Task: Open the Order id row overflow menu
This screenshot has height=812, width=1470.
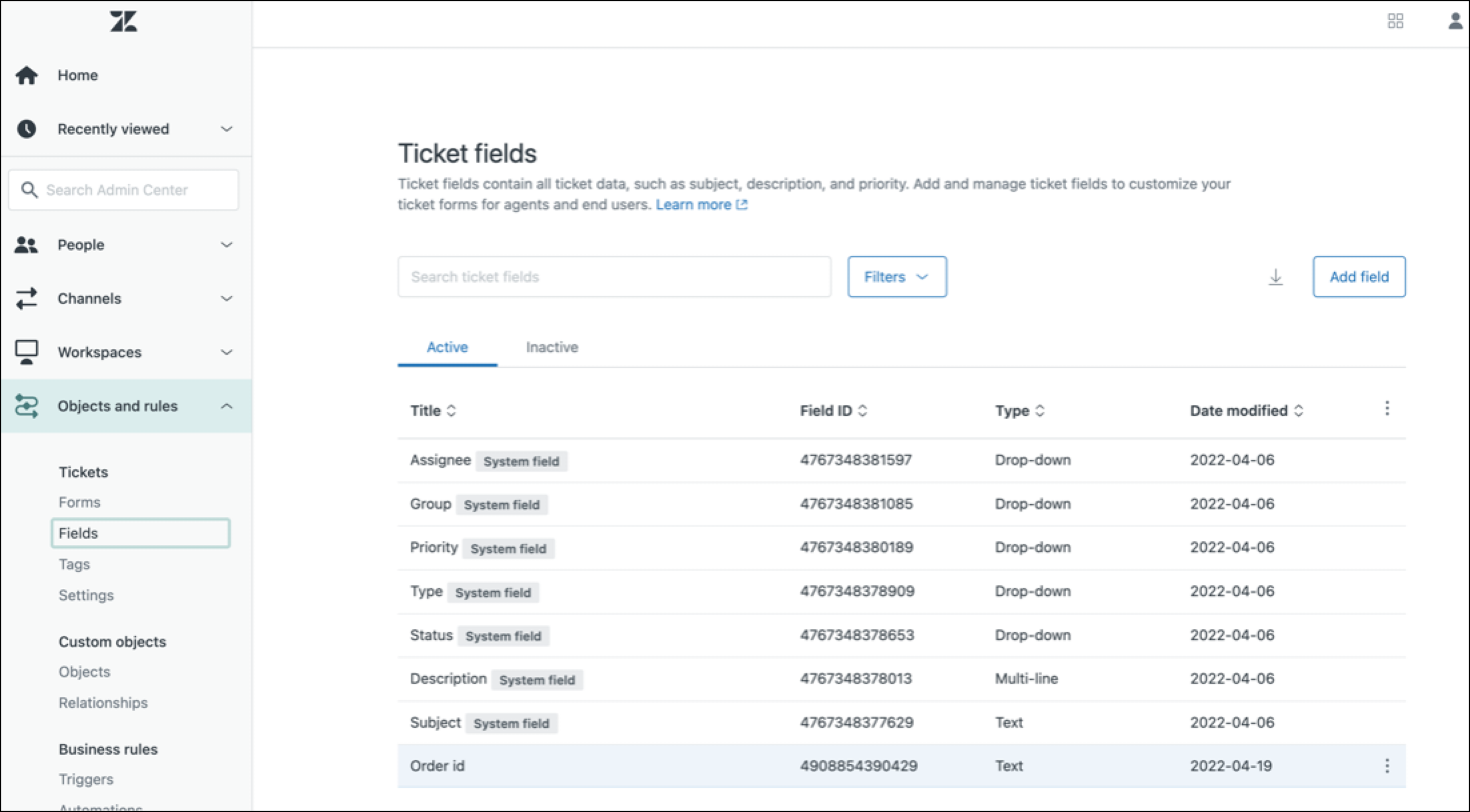Action: point(1387,766)
